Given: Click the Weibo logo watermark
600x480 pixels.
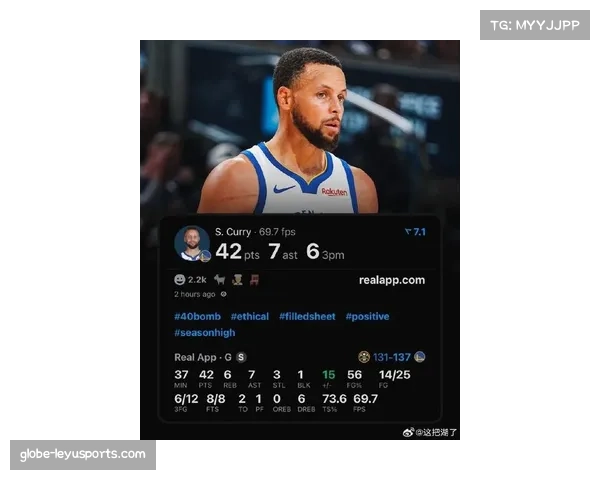Looking at the screenshot, I should click(x=408, y=433).
